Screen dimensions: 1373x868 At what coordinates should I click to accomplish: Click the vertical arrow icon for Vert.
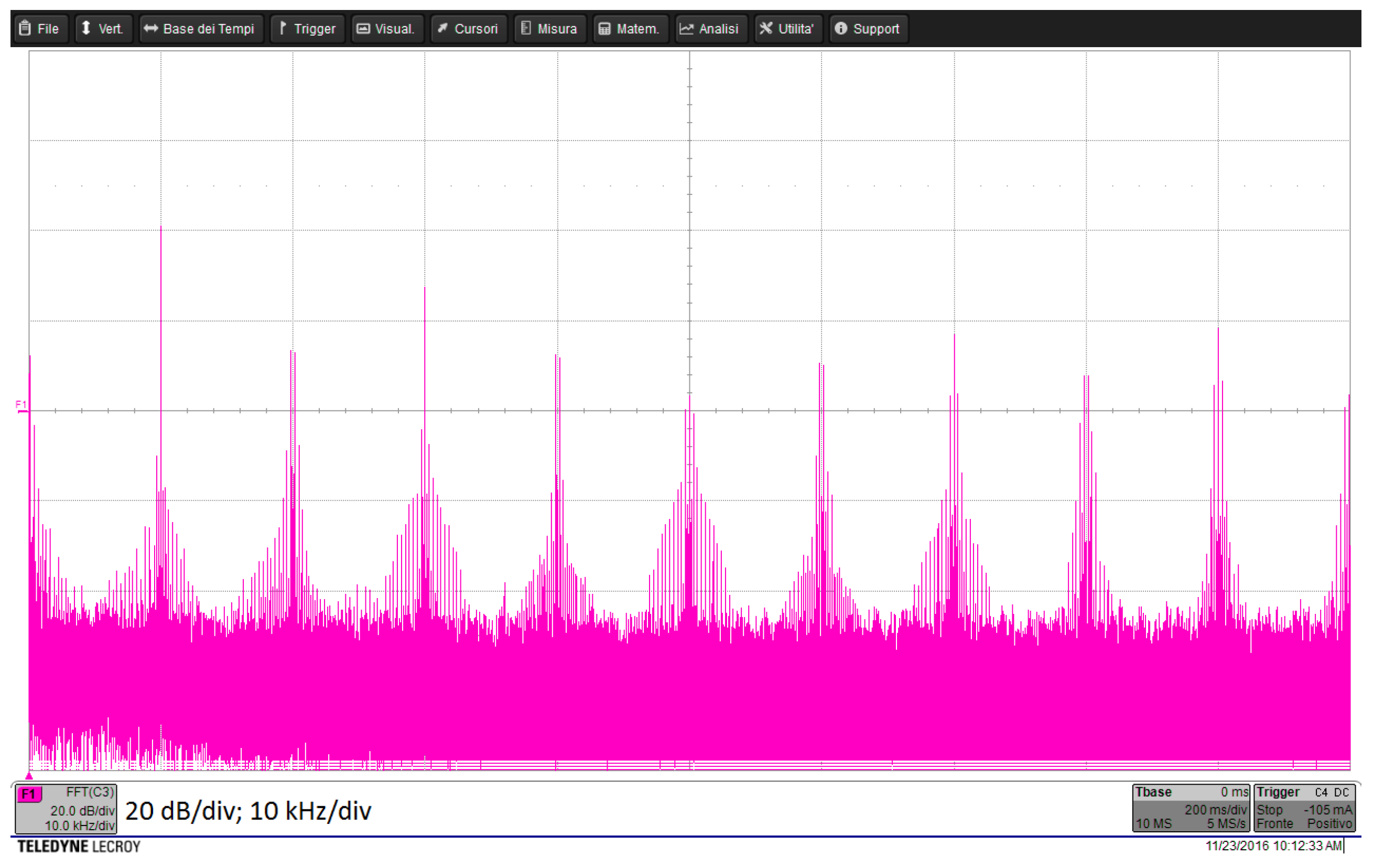[x=86, y=28]
